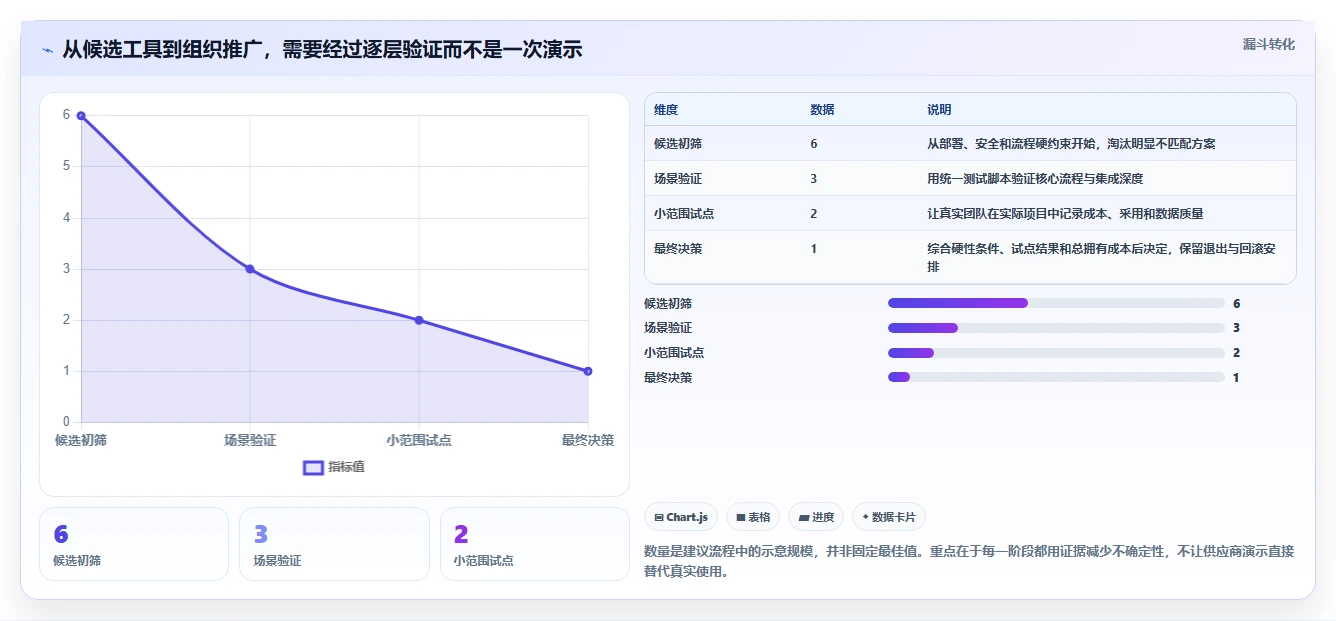The image size is (1336, 621).
Task: Click the description 用统一测试脚本验证核心流程与集成深度
Action: [x=1035, y=179]
